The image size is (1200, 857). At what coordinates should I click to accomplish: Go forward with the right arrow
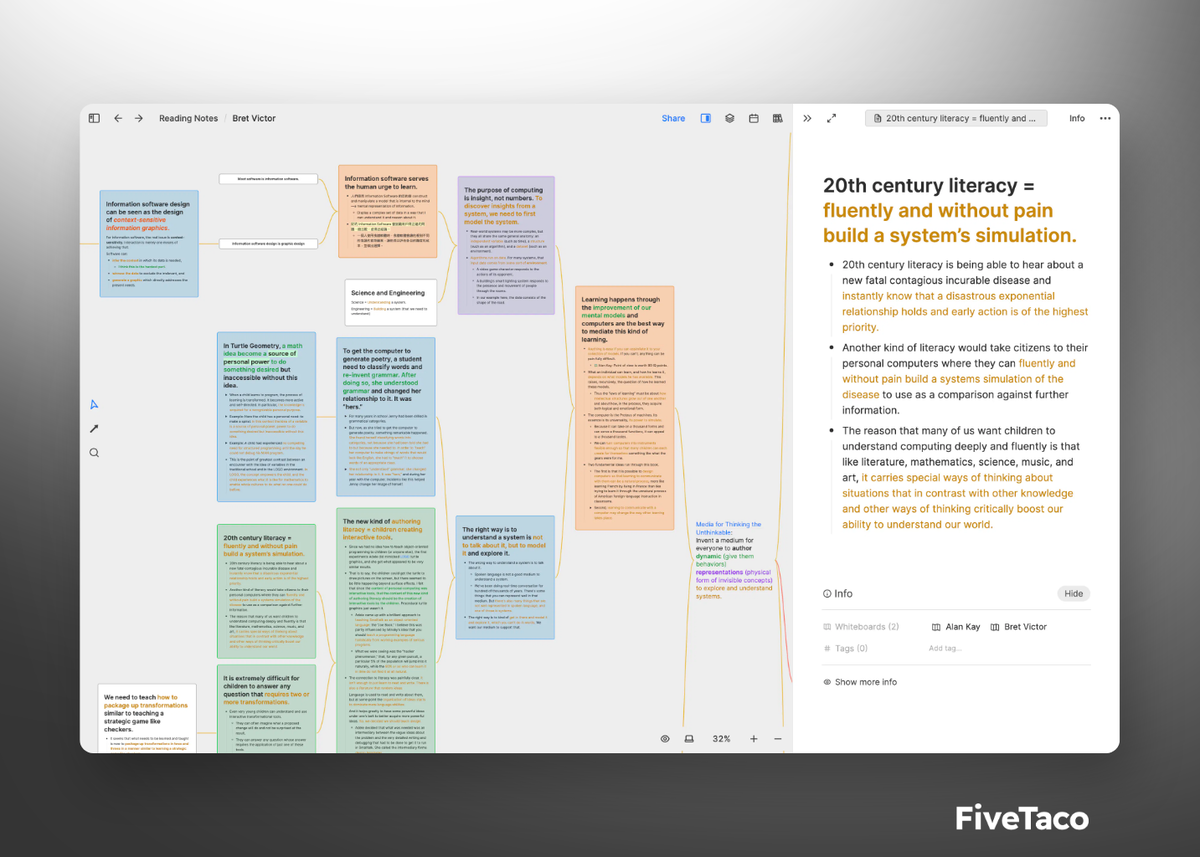pos(139,118)
